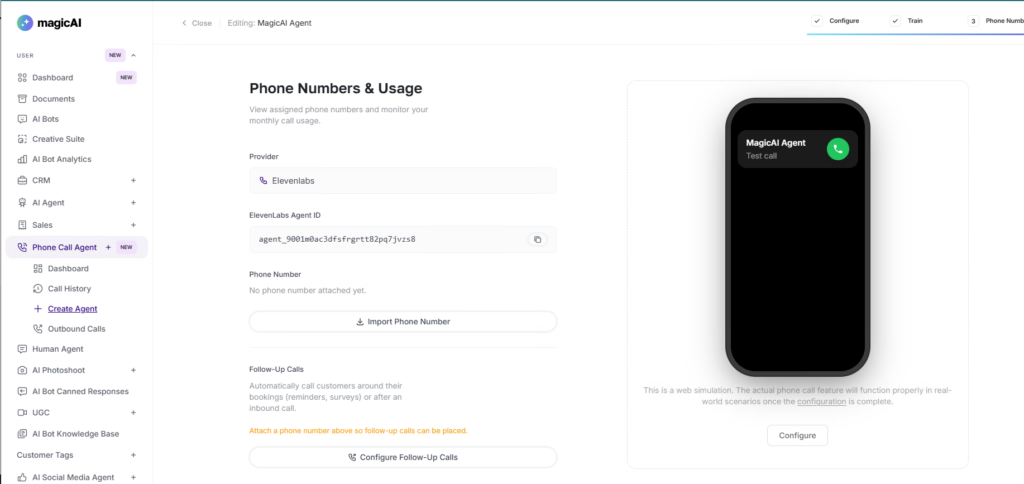Collapse the USER section chevron
Screen dimensions: 1024x484
(x=133, y=56)
